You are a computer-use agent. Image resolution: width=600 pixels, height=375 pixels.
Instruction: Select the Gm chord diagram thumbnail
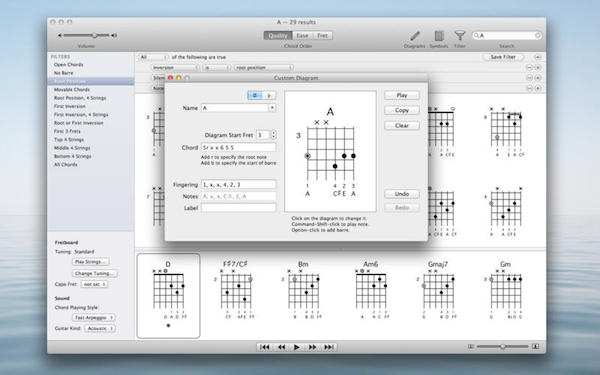click(x=505, y=290)
